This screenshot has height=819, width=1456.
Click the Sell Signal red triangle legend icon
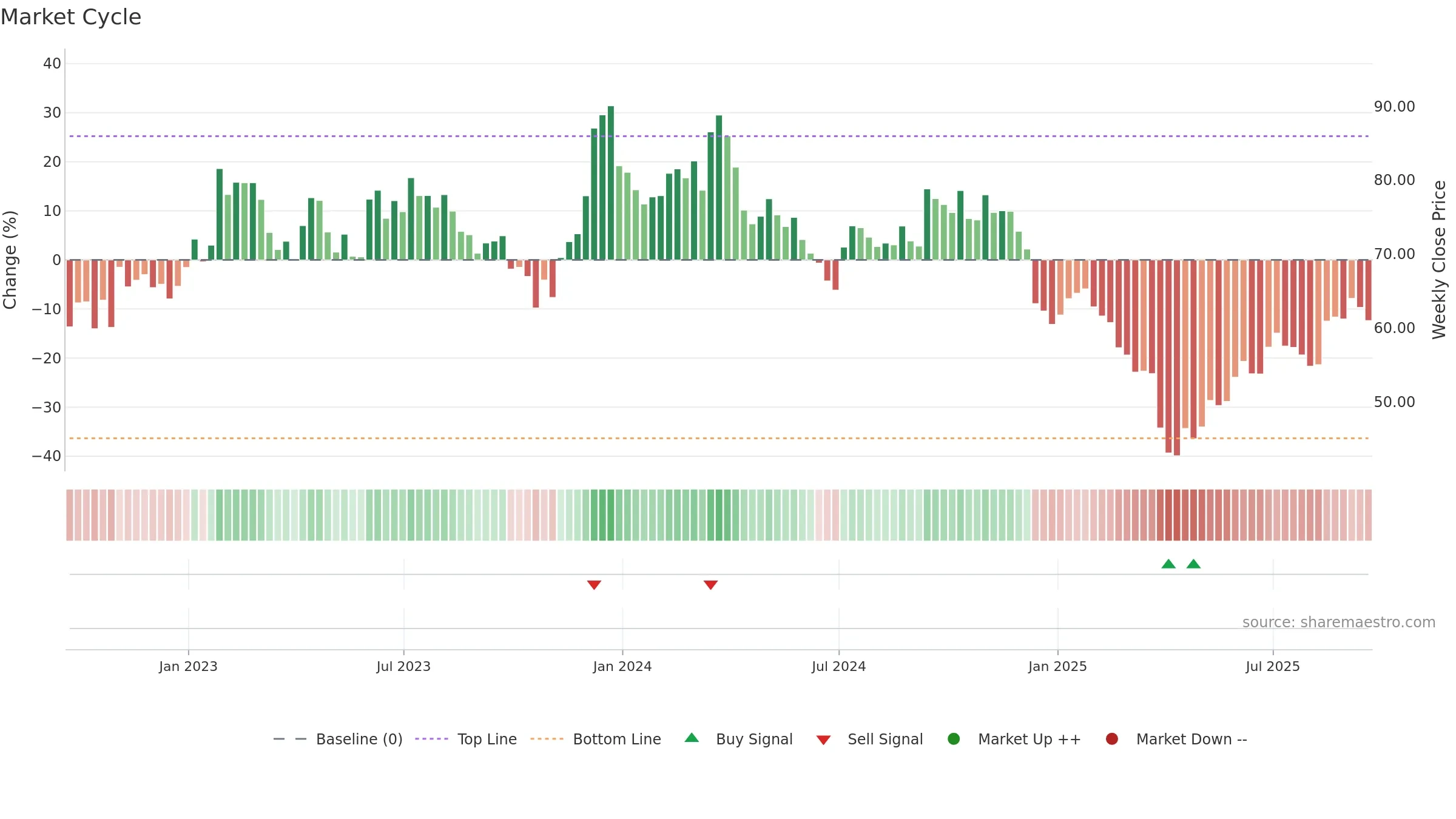pos(823,740)
